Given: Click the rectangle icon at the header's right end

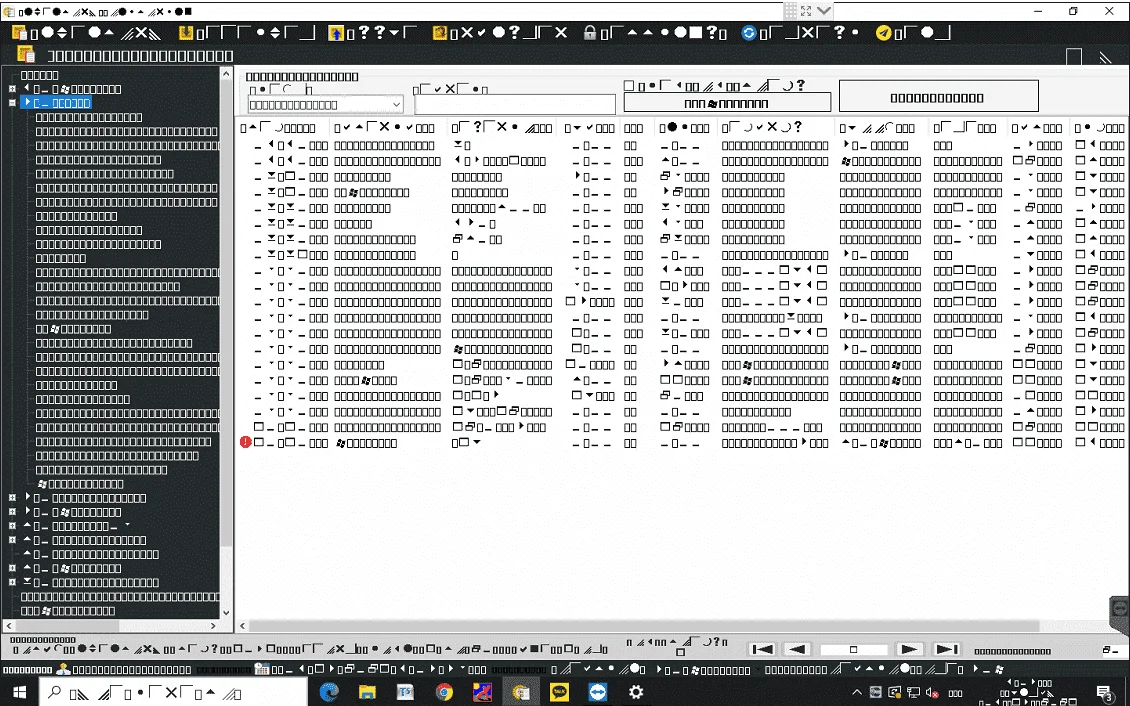Looking at the screenshot, I should (1074, 57).
